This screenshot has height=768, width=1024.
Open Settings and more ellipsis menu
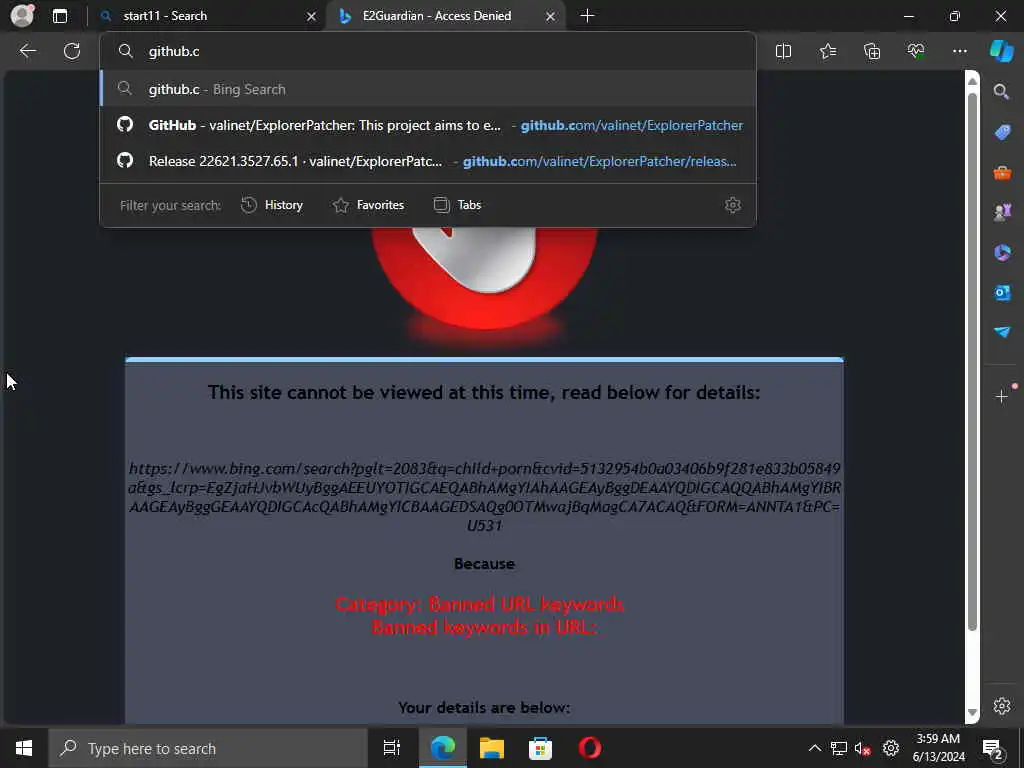coord(959,51)
